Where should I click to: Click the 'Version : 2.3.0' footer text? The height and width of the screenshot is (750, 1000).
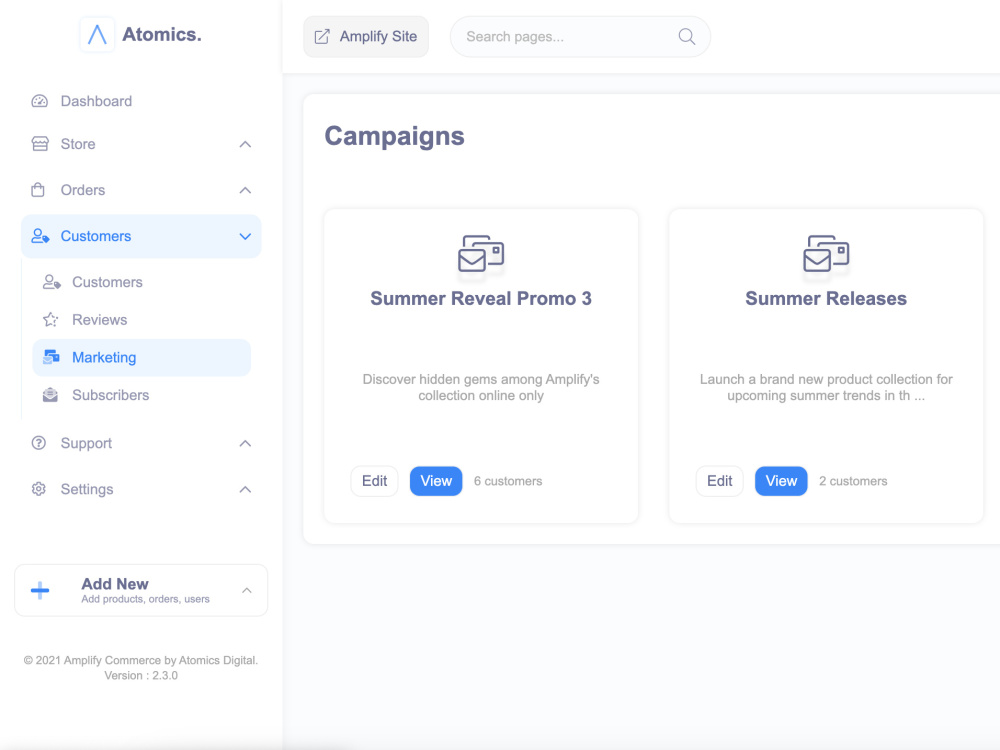pos(141,675)
